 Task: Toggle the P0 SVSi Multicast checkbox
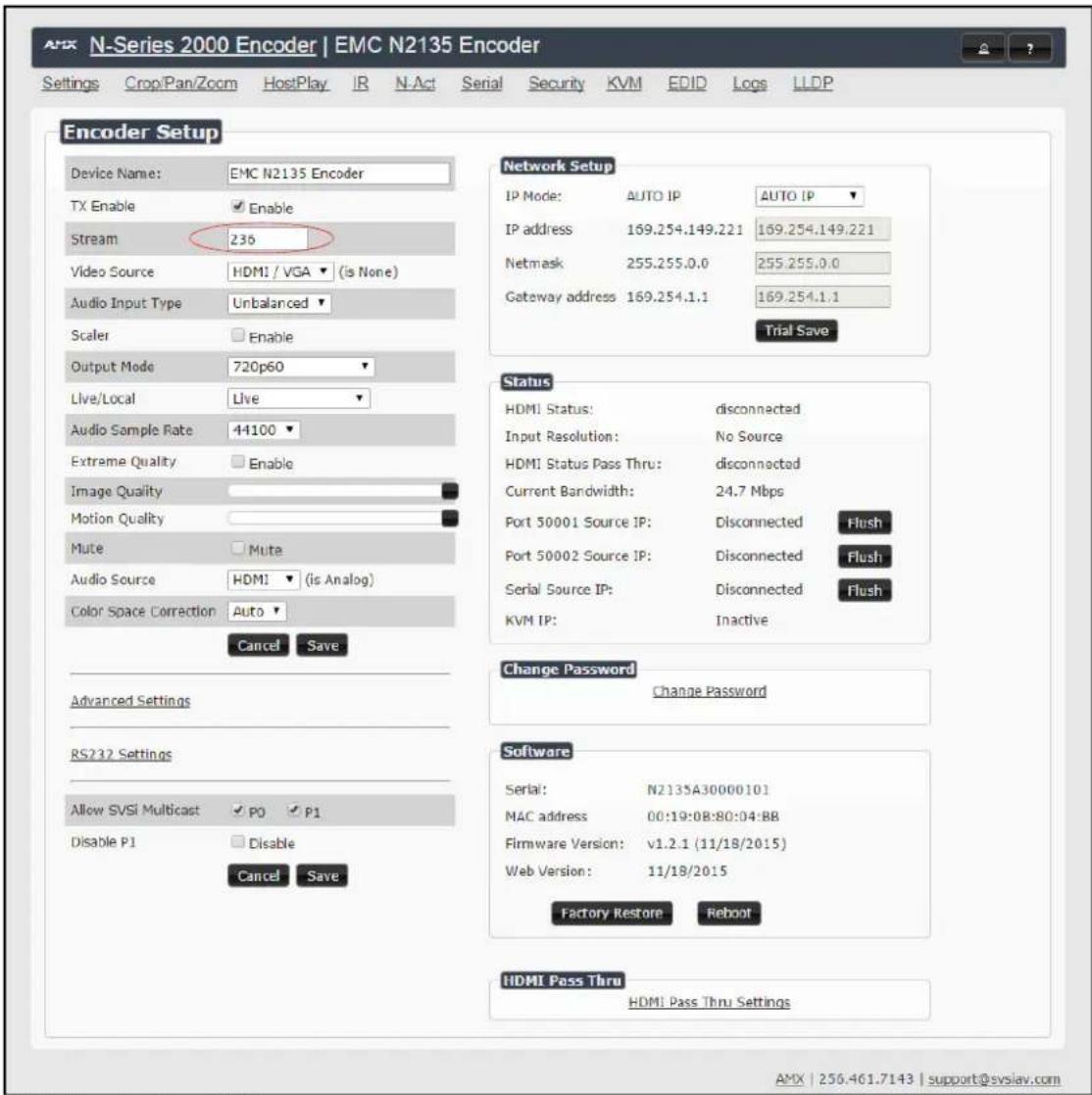238,810
